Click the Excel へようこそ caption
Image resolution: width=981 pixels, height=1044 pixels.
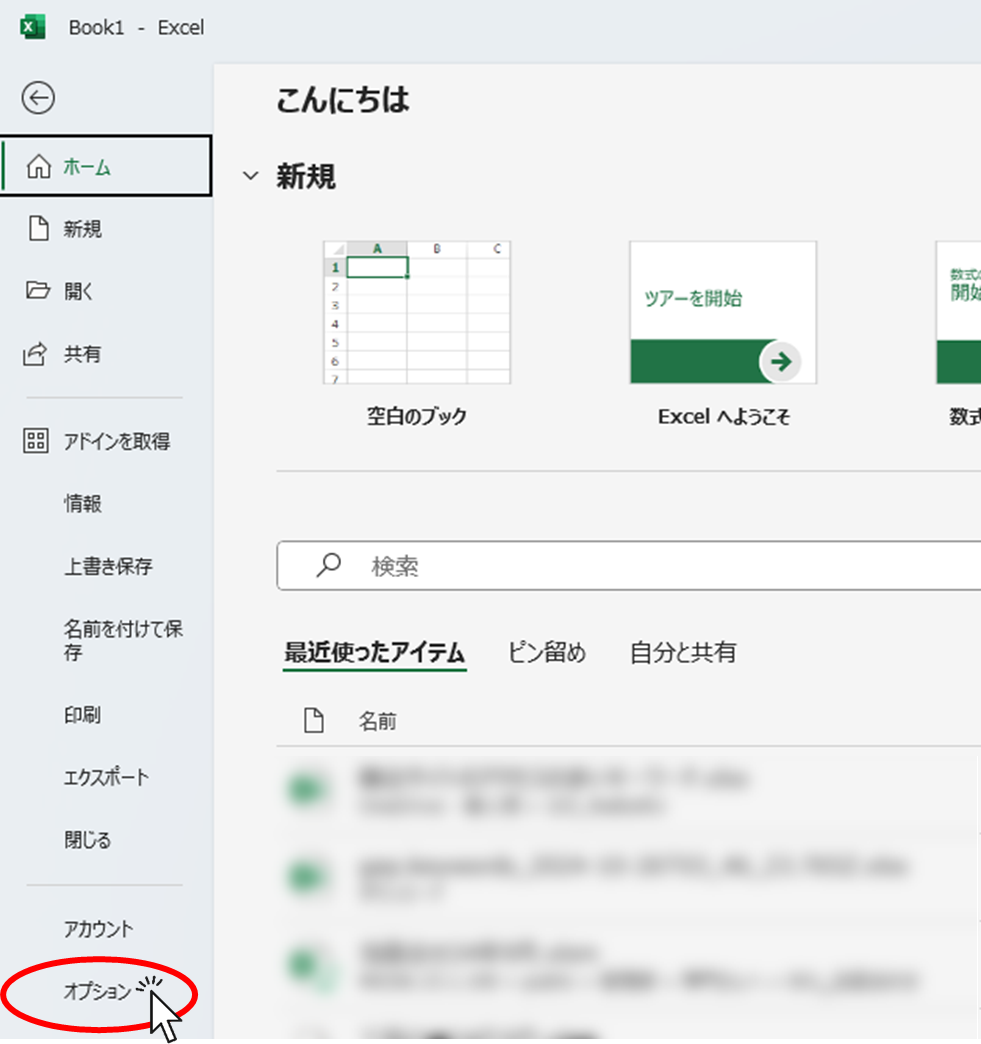[723, 417]
